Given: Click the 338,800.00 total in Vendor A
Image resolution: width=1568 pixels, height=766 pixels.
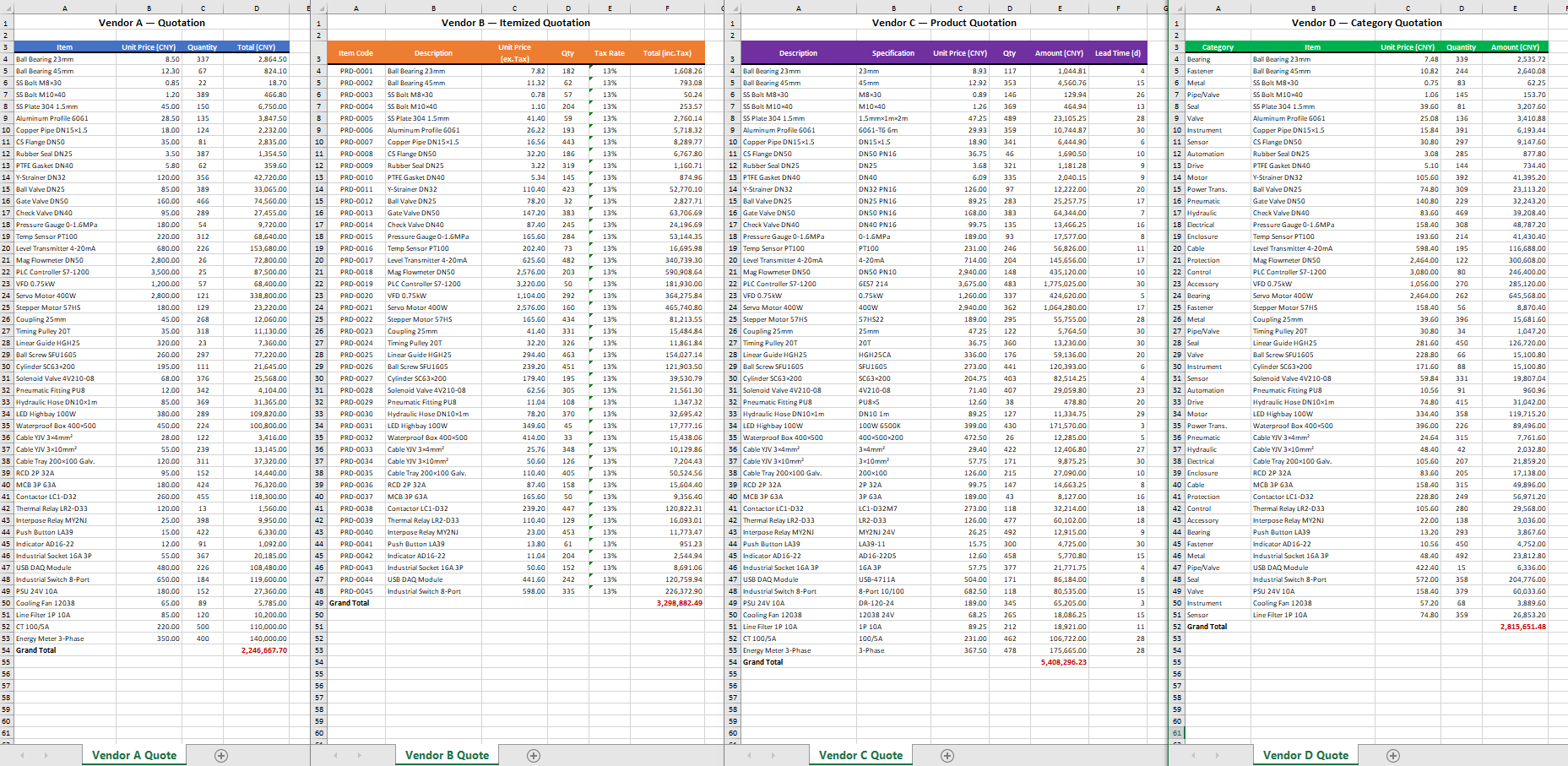Looking at the screenshot, I should tap(256, 296).
